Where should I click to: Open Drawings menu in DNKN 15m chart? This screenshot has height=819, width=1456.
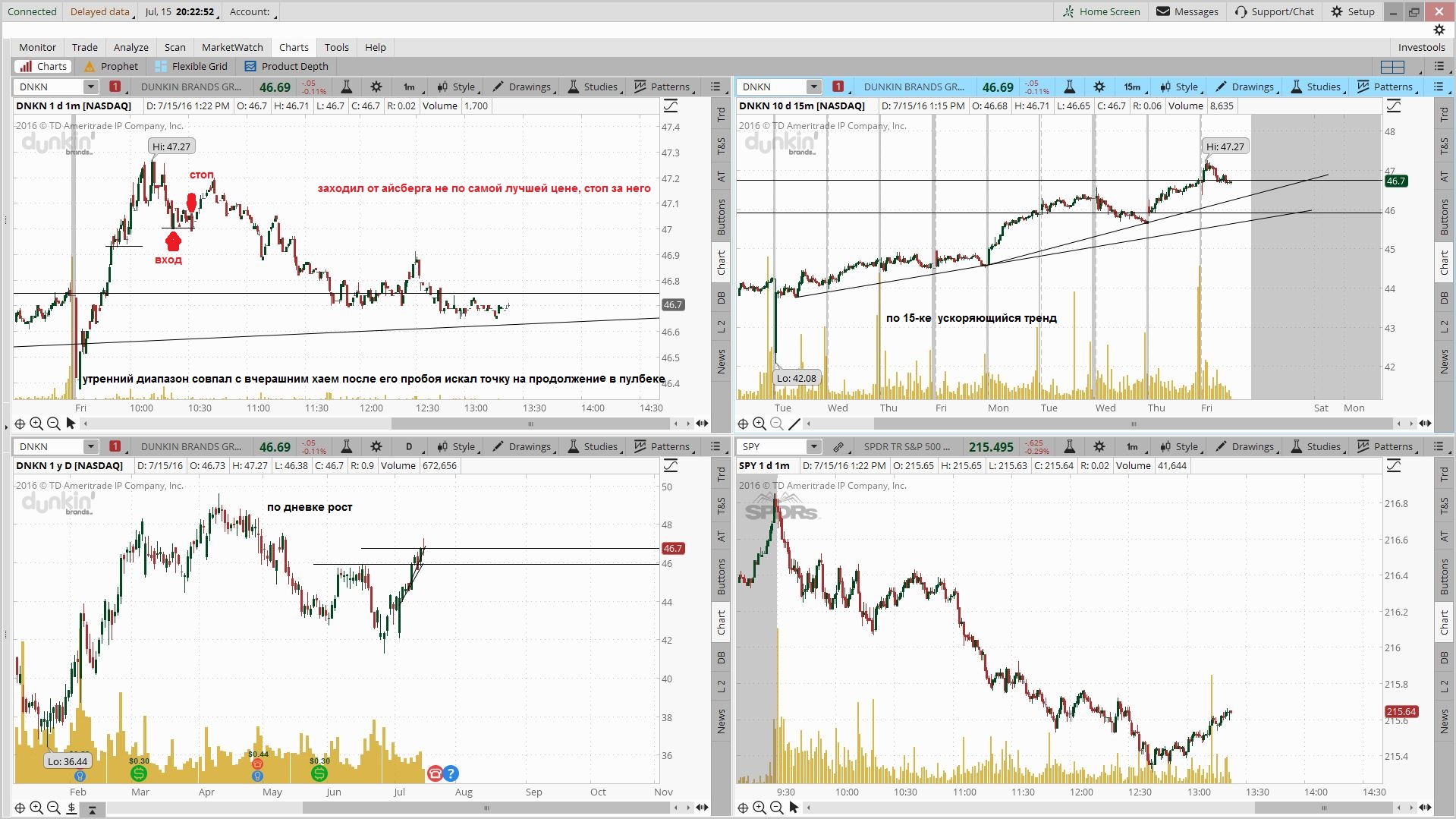1245,87
